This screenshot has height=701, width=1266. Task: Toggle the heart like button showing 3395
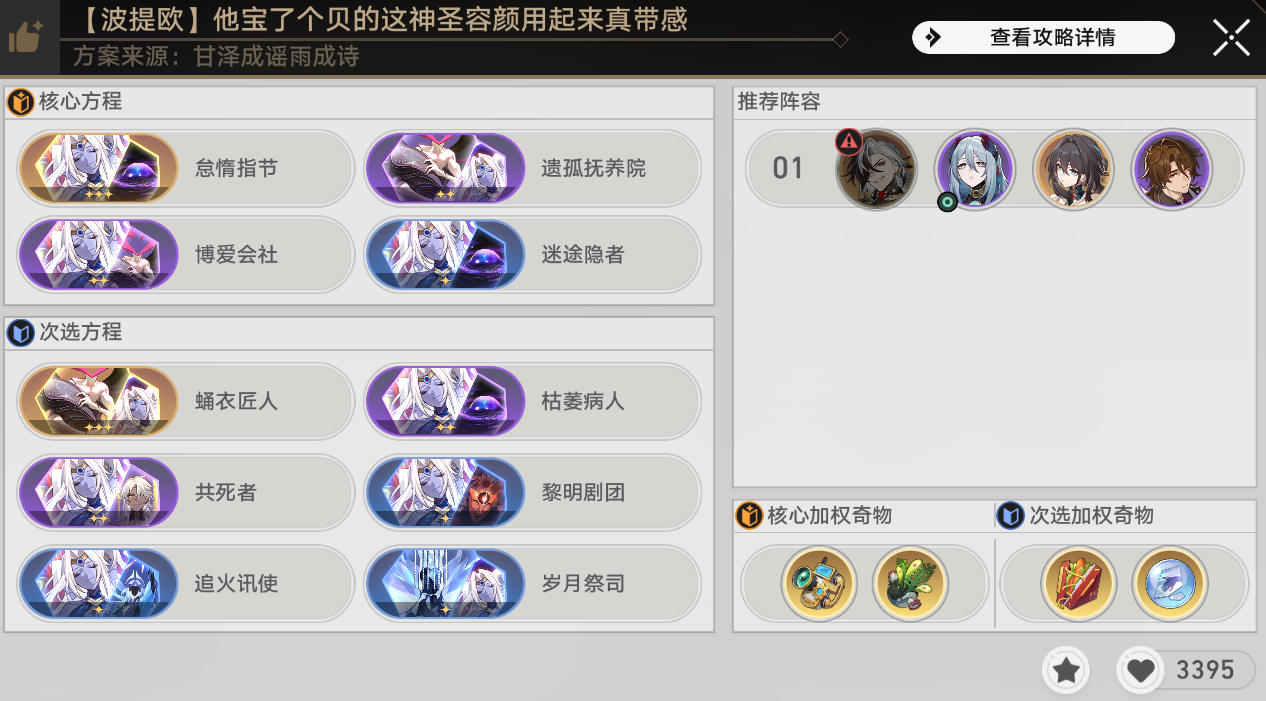pyautogui.click(x=1186, y=670)
